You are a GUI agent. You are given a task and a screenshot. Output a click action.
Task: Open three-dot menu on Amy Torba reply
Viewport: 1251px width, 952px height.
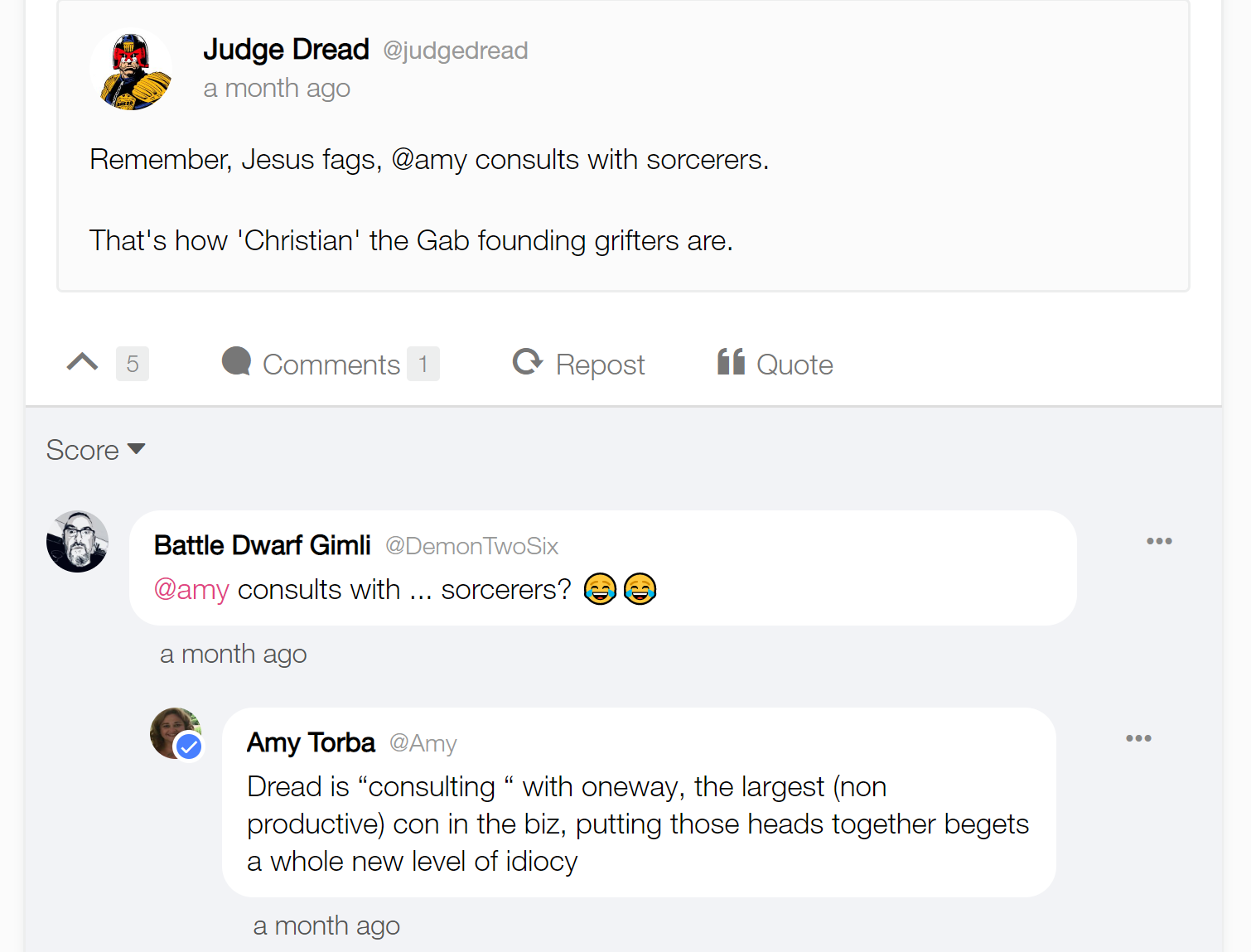click(1137, 738)
